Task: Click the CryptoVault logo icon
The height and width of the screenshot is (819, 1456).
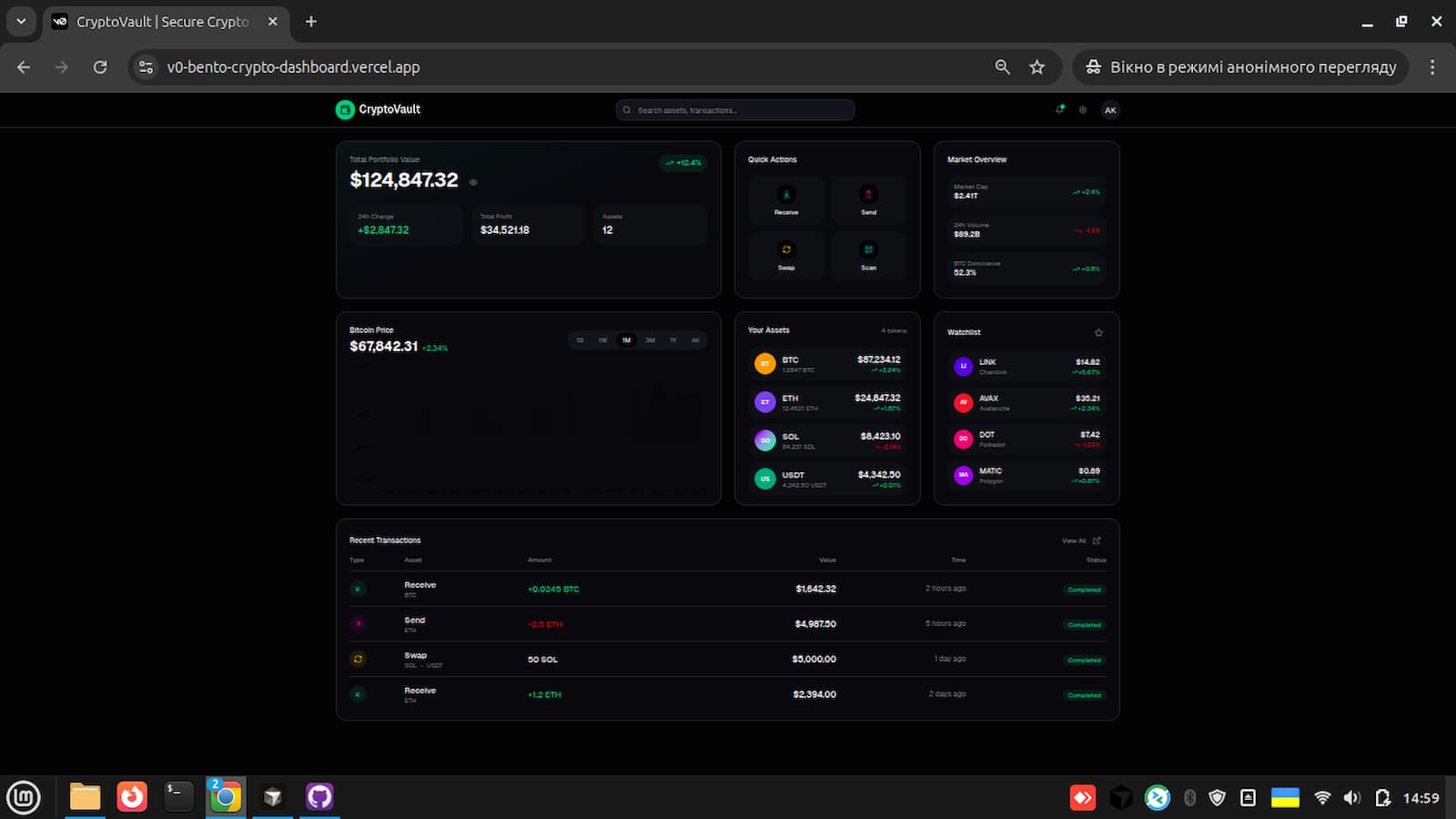Action: point(345,110)
